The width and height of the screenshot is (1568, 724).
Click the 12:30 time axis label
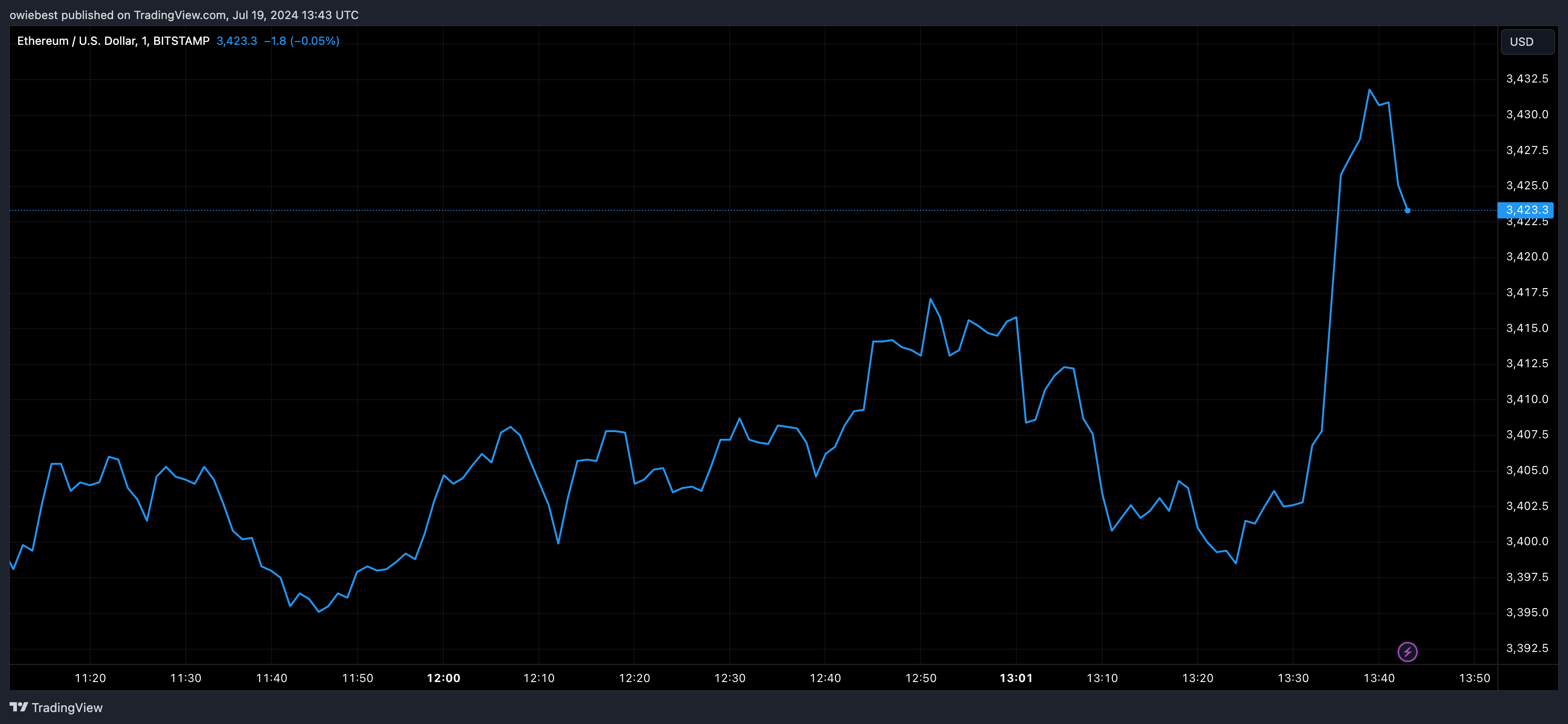[730, 678]
